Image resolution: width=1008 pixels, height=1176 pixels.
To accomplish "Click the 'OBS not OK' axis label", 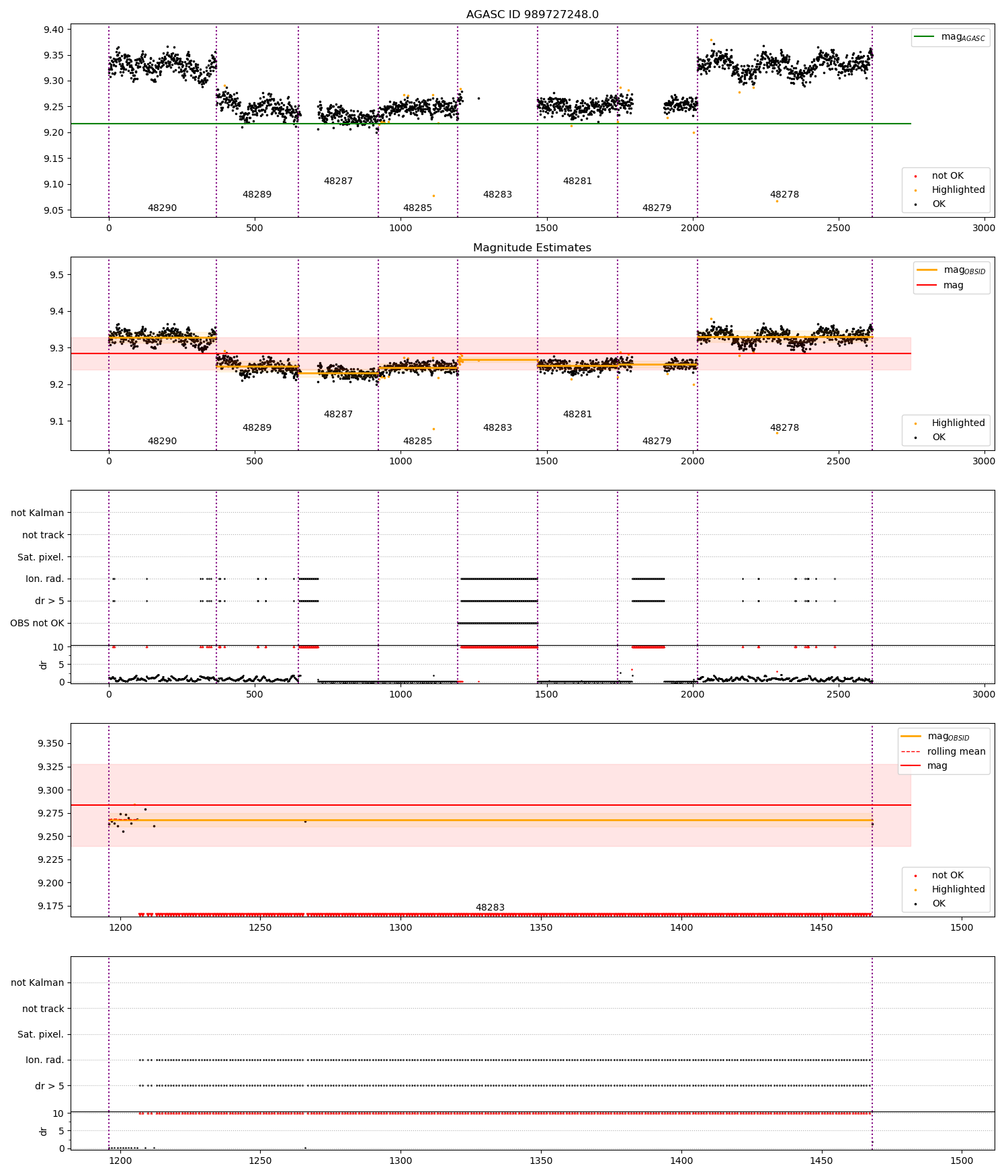I will click(38, 624).
